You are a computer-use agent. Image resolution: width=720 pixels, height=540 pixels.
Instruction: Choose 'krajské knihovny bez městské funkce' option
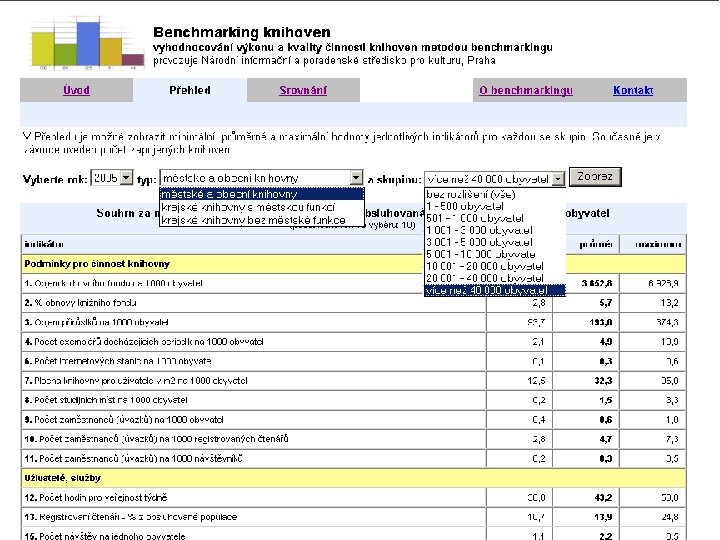[x=262, y=220]
